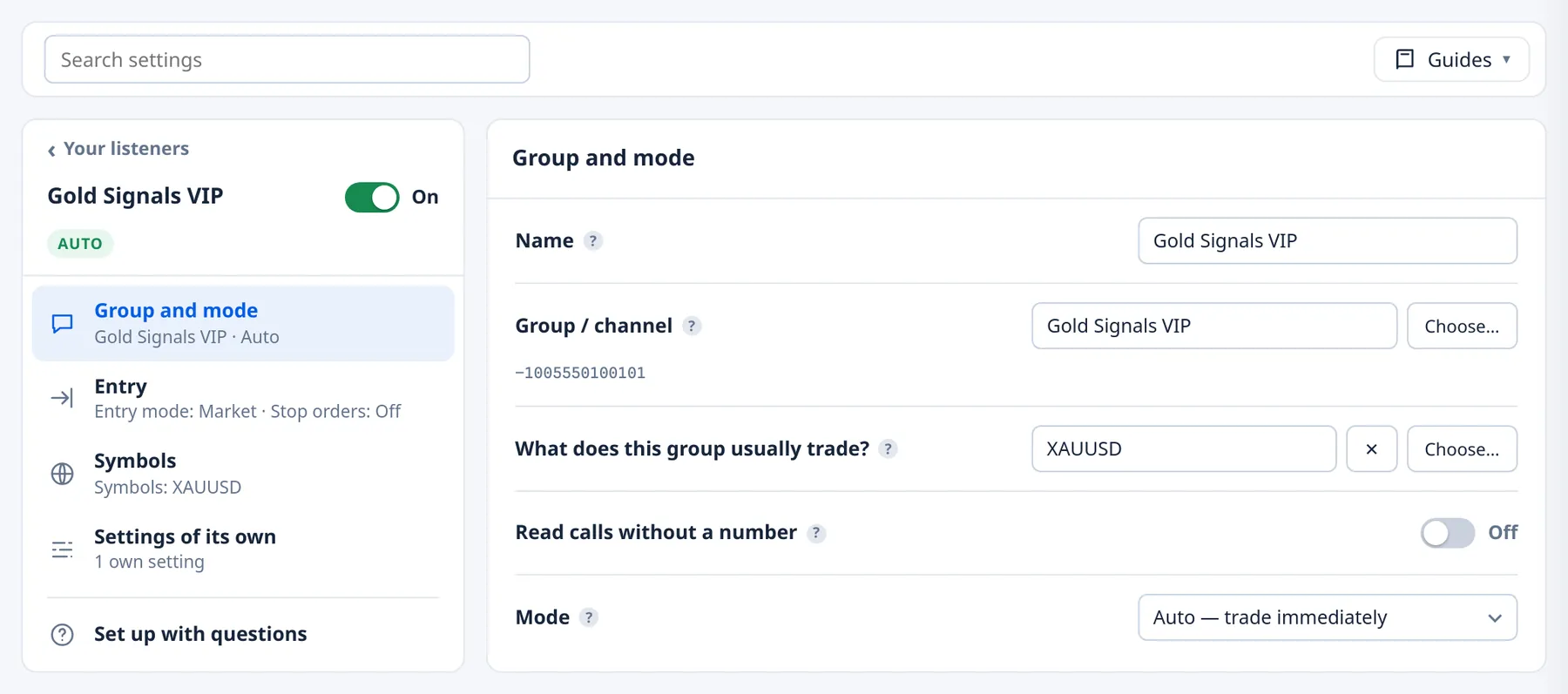
Task: Start Set up with questions
Action: [x=243, y=634]
